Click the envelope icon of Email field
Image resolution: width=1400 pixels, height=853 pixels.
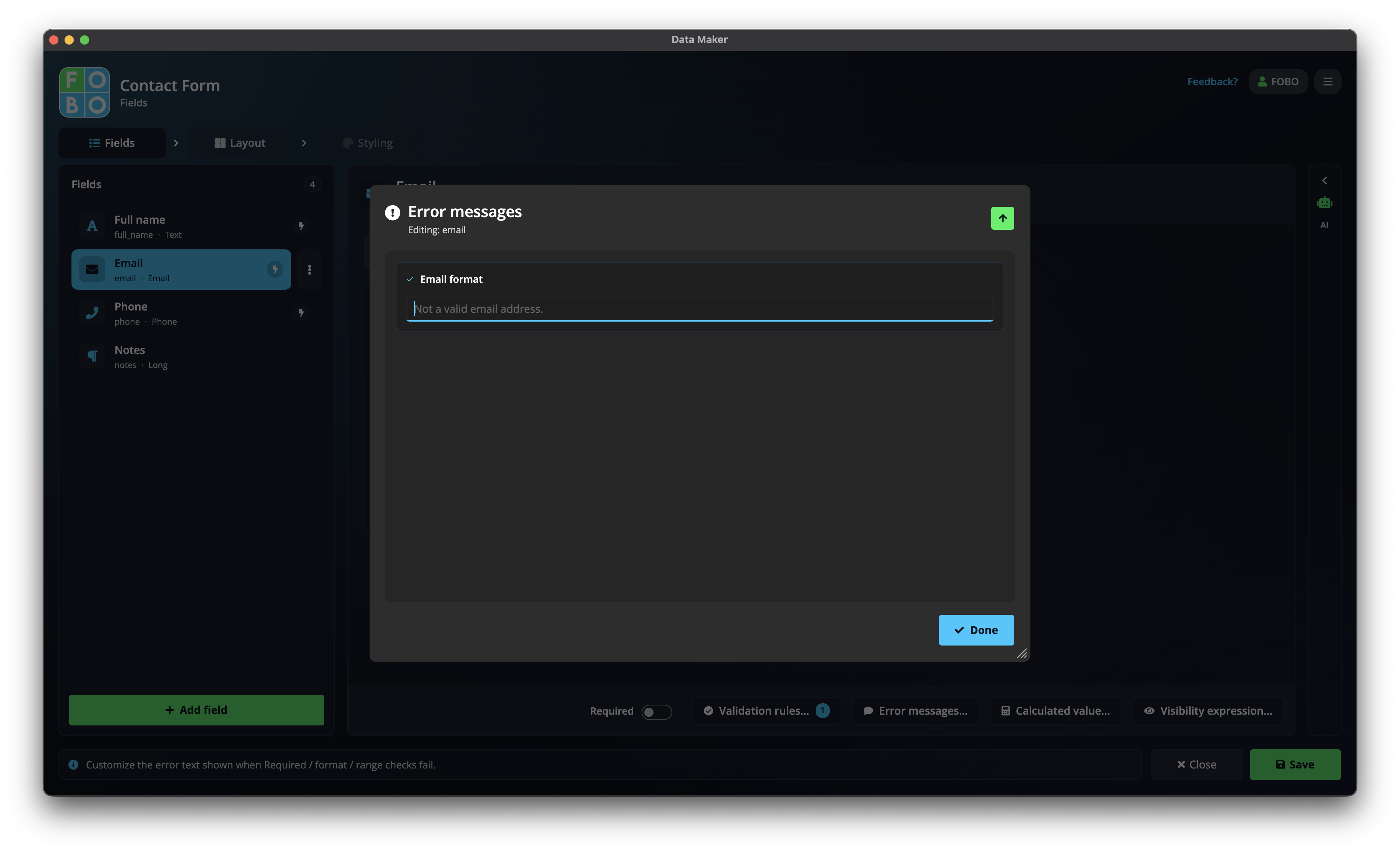[x=92, y=269]
